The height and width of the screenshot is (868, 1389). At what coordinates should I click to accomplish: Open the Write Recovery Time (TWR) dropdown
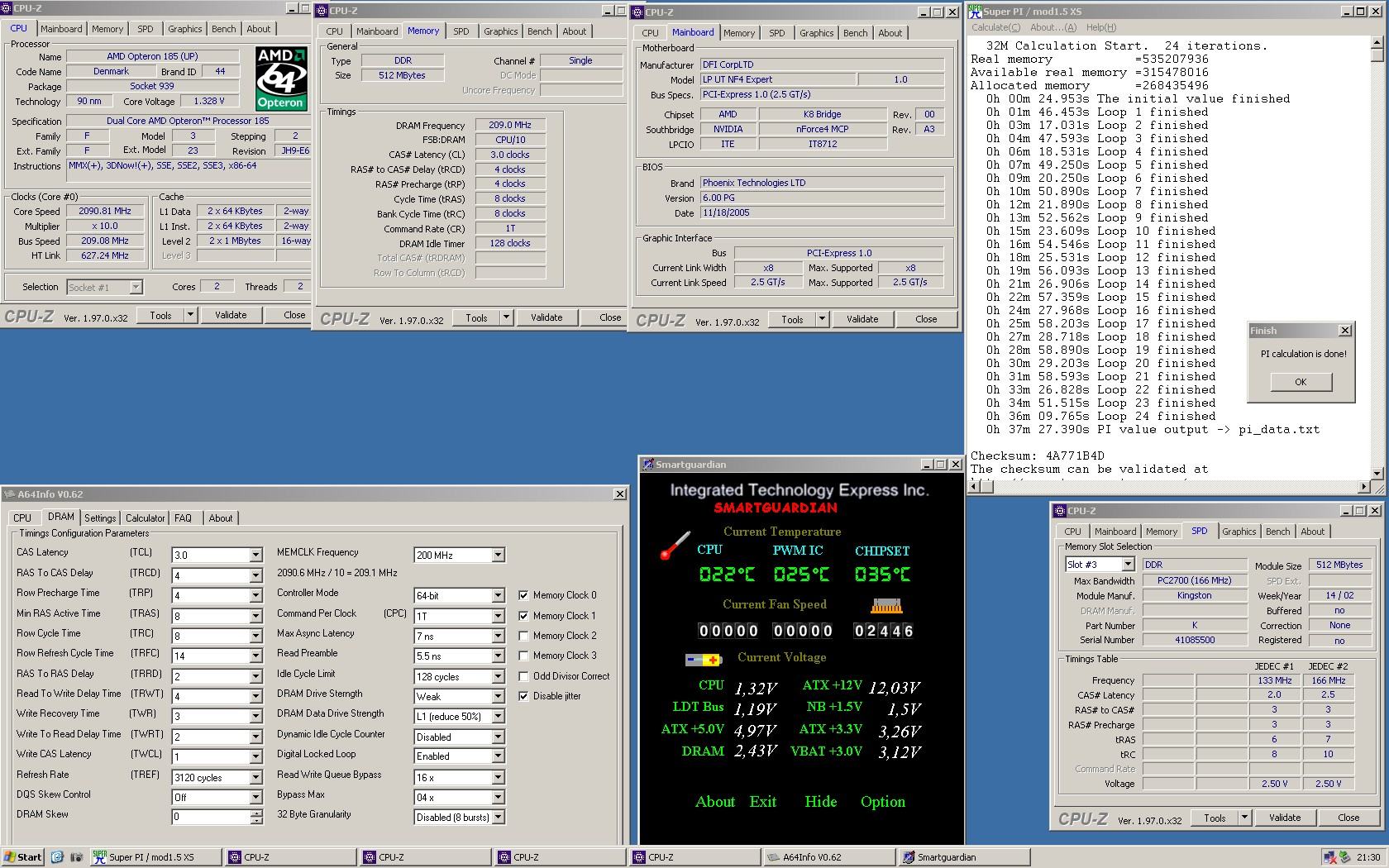[255, 717]
